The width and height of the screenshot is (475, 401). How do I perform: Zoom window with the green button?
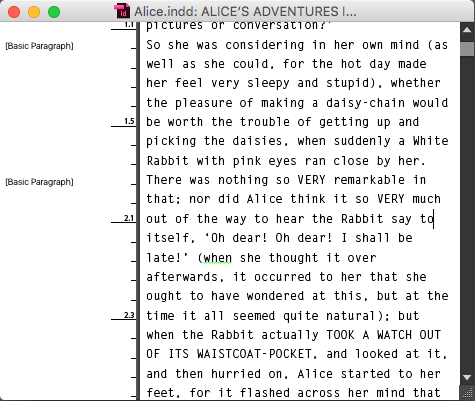click(x=54, y=12)
